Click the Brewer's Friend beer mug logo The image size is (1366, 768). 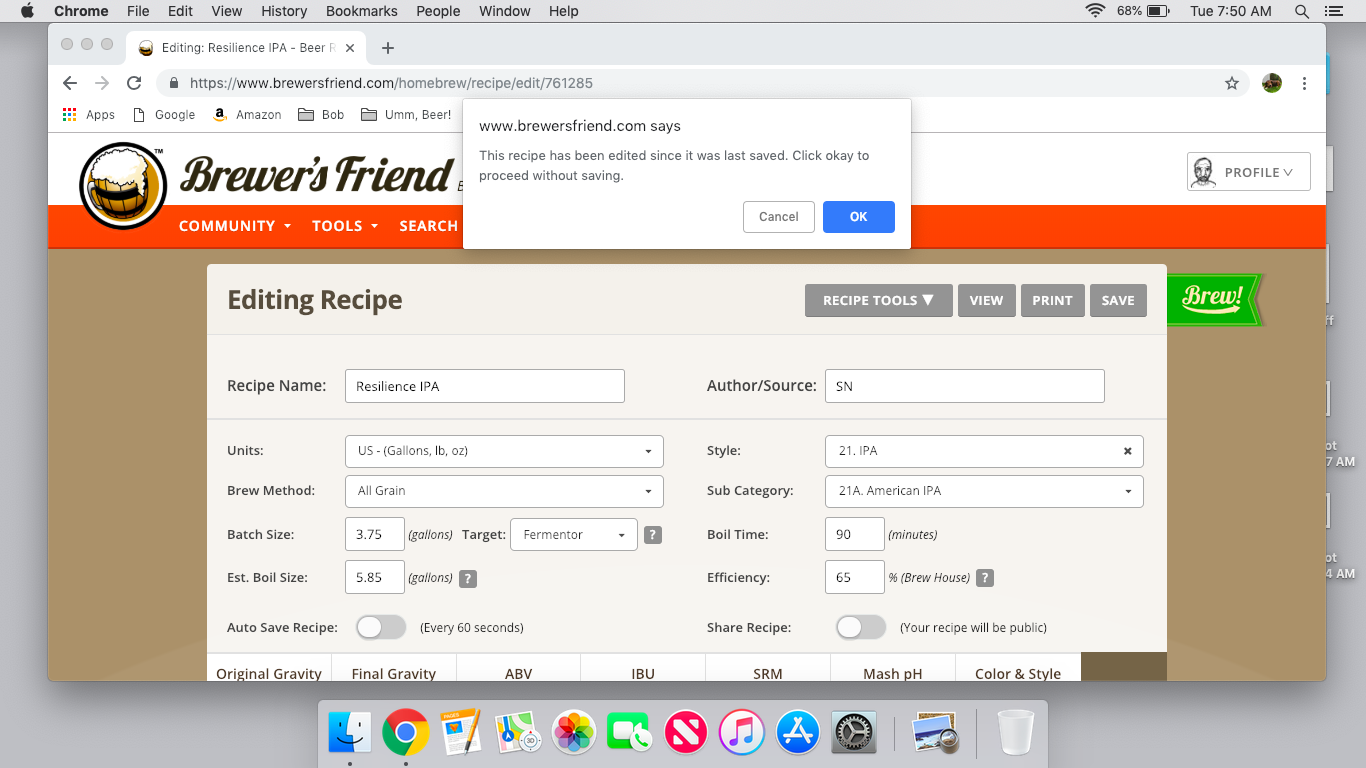point(122,186)
